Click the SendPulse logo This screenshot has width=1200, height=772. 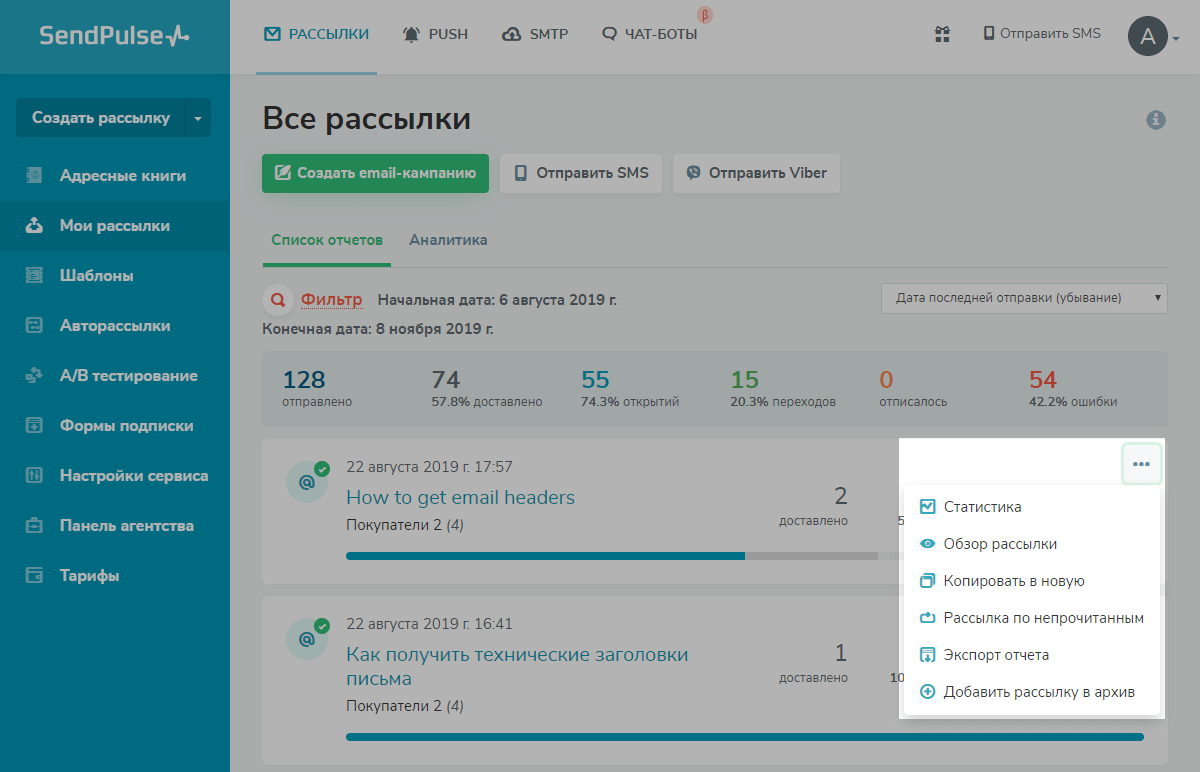pos(114,36)
